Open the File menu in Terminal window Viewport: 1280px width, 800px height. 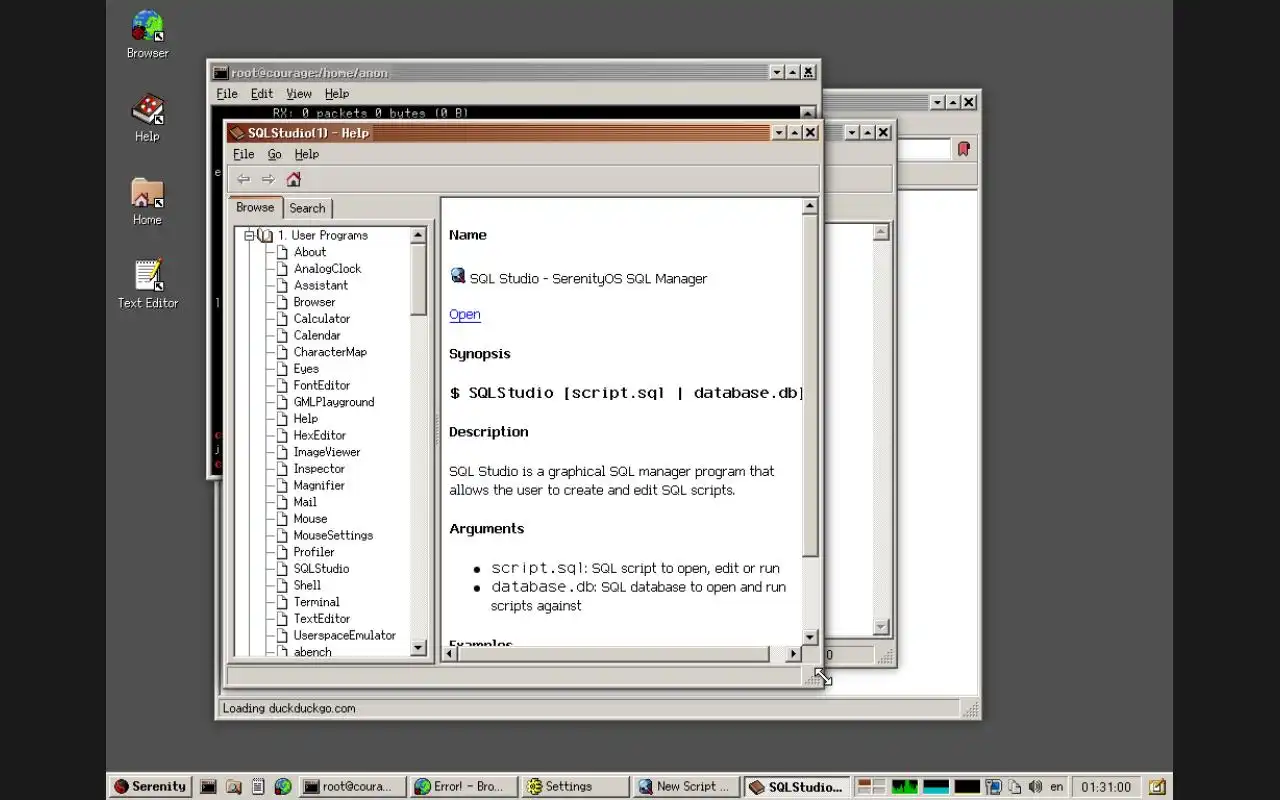227,93
